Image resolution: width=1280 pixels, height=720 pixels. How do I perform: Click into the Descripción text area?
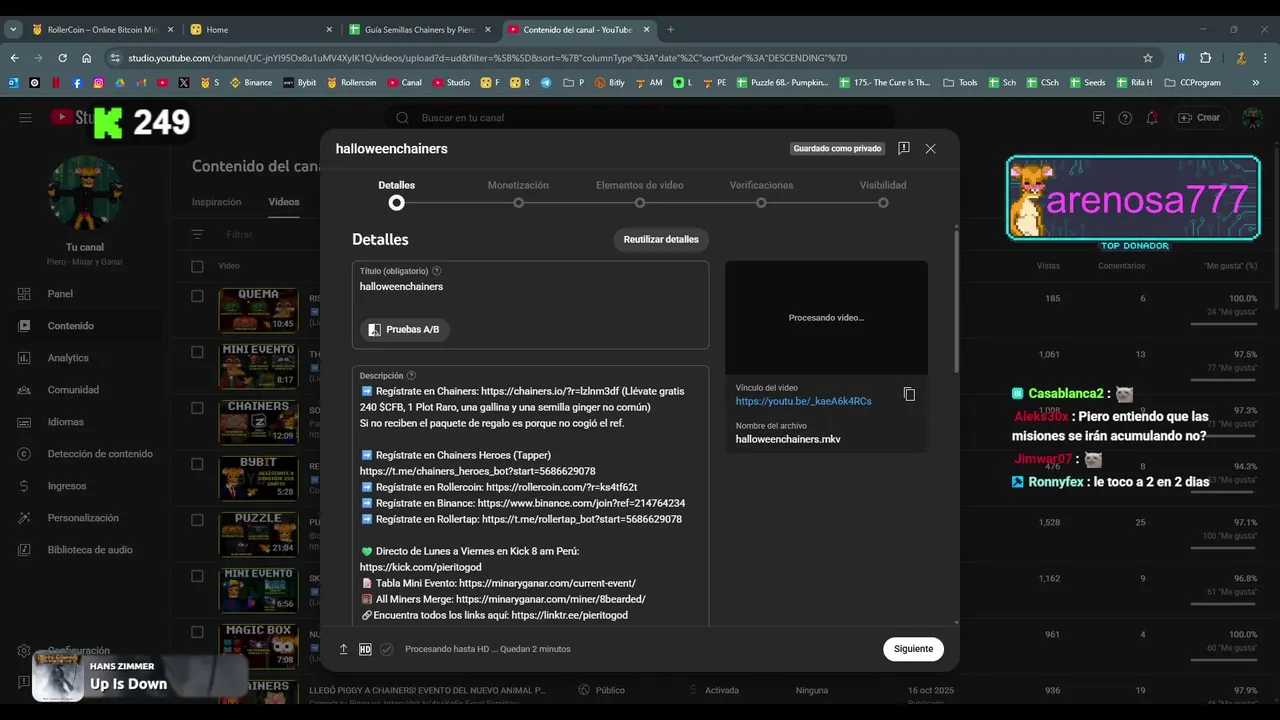point(530,503)
